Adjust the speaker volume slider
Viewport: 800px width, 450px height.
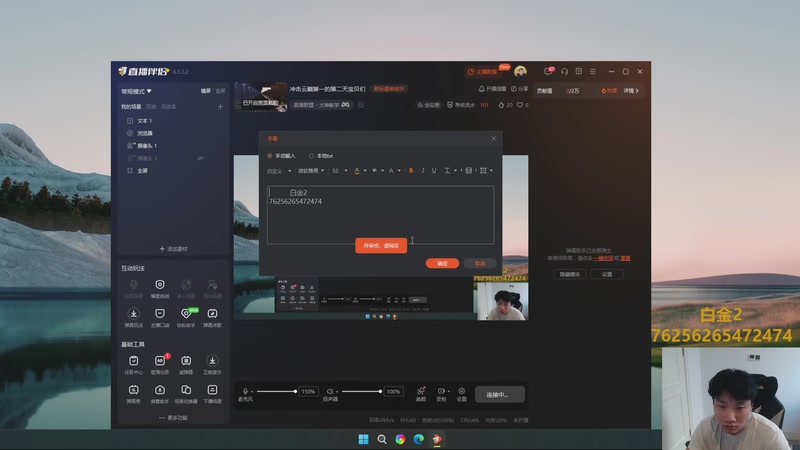click(362, 391)
